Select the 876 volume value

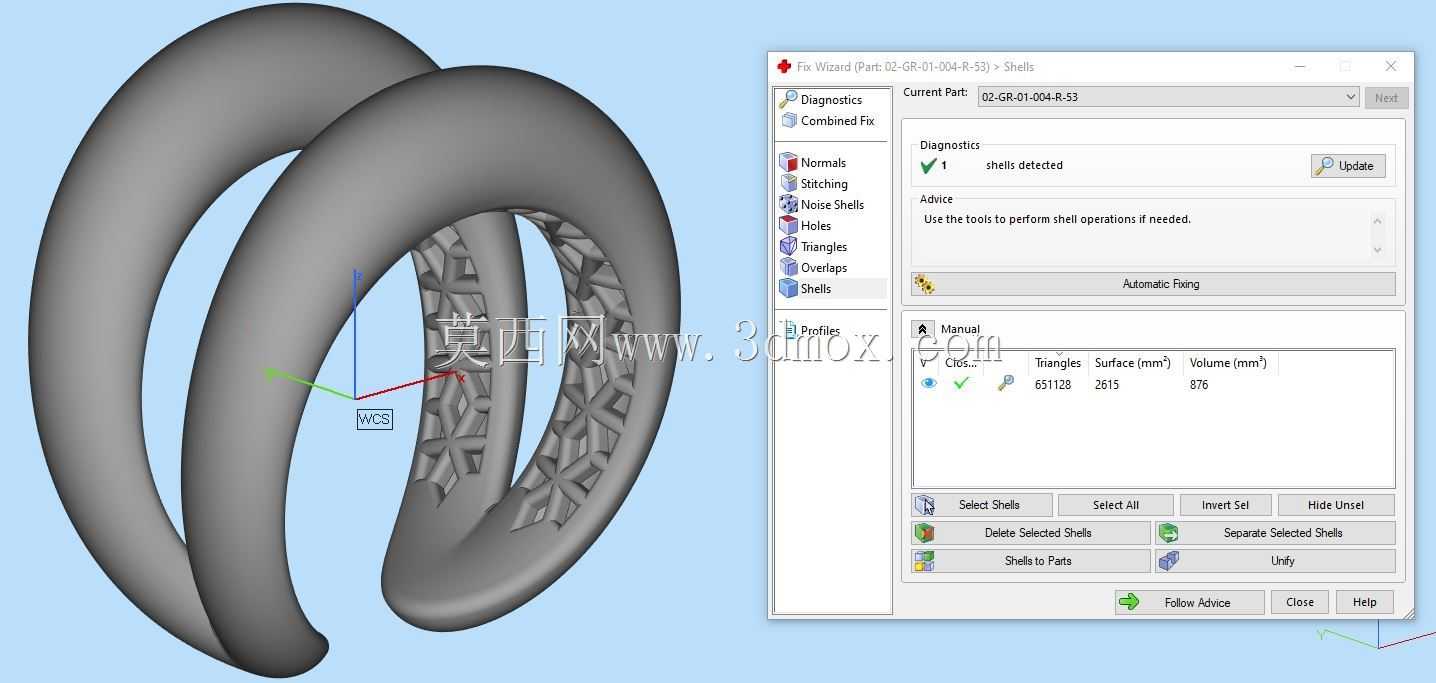tap(1199, 385)
